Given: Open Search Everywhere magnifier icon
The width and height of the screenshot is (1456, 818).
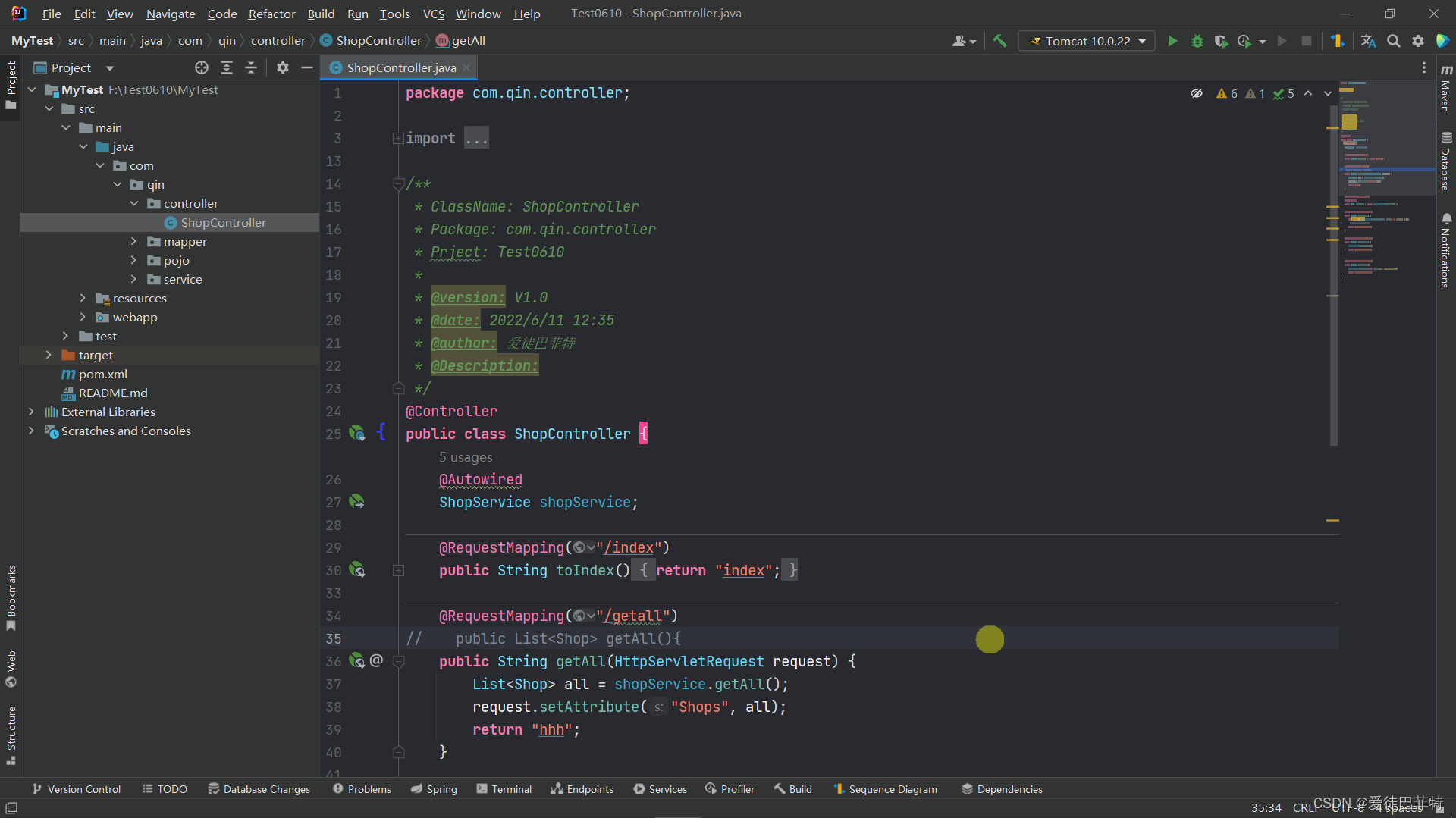Looking at the screenshot, I should pyautogui.click(x=1393, y=41).
